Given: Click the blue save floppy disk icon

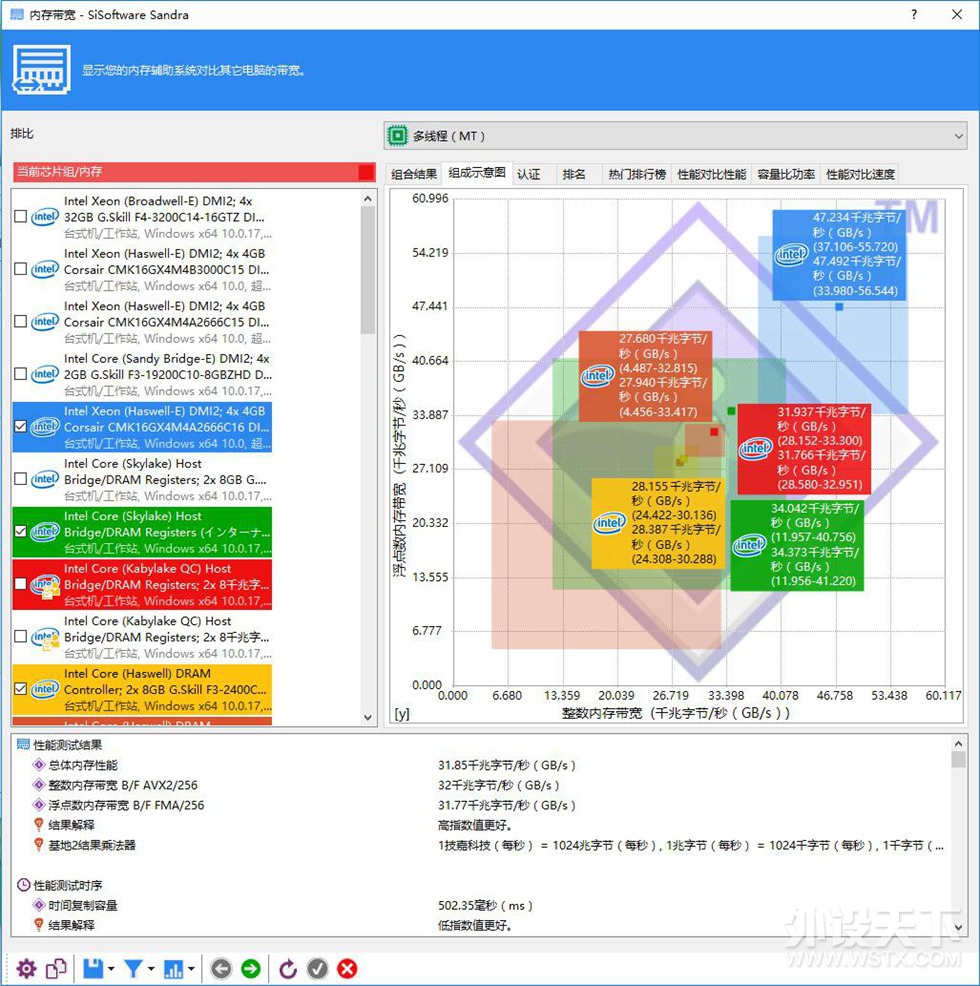Looking at the screenshot, I should point(93,968).
